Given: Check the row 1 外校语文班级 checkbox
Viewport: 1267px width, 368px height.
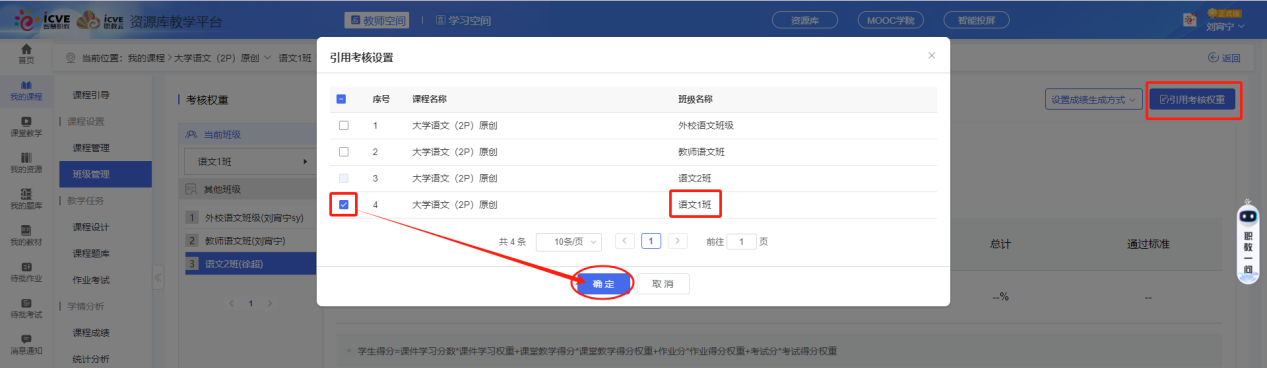Looking at the screenshot, I should point(344,126).
